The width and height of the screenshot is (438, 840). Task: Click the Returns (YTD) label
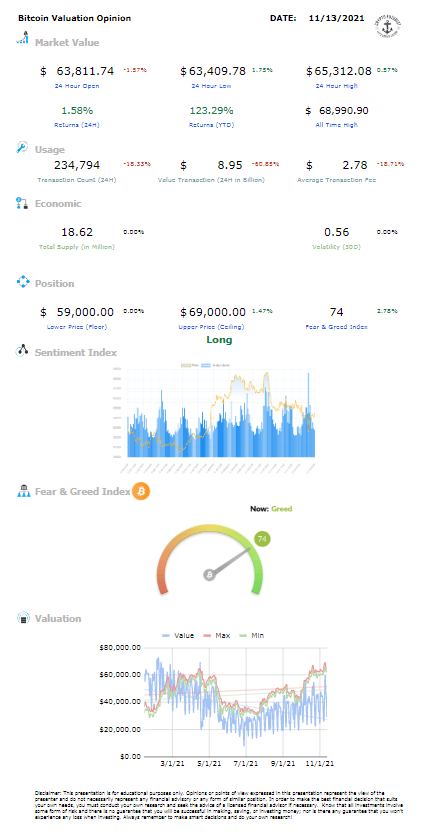point(212,125)
